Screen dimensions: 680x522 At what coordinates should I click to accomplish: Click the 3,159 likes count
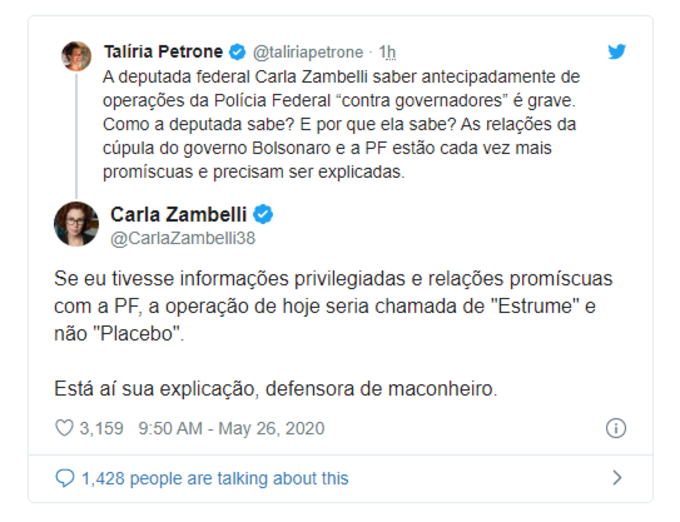[101, 428]
